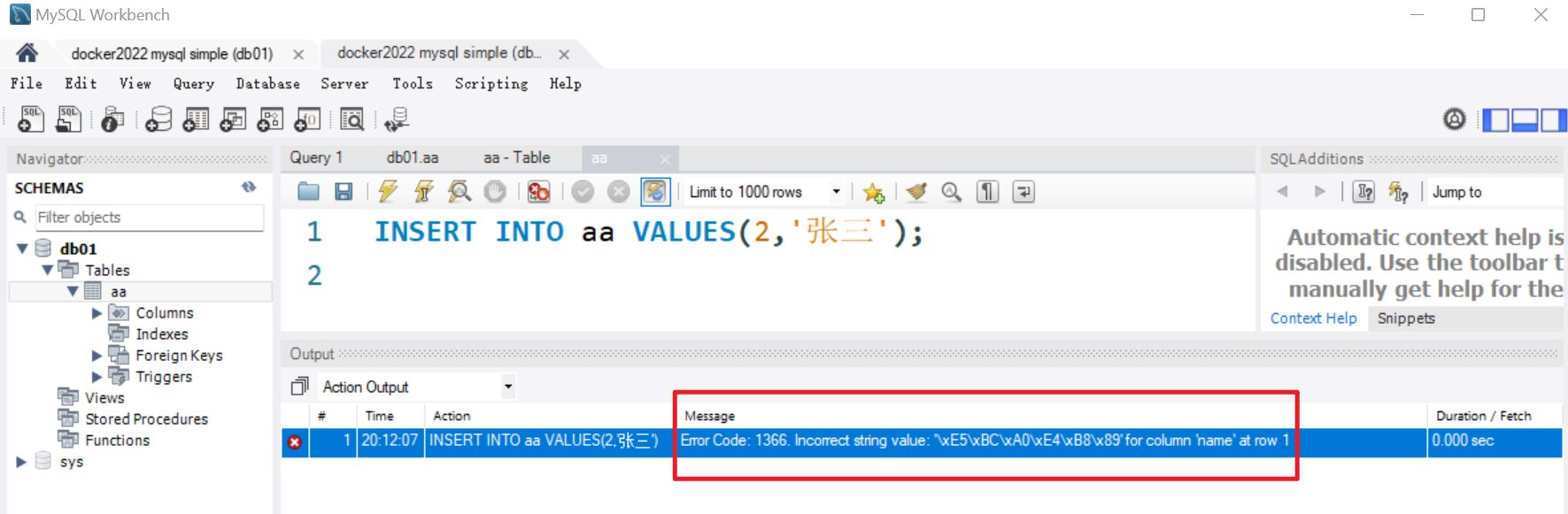
Task: Select the Stored Procedures tree item
Action: click(147, 419)
